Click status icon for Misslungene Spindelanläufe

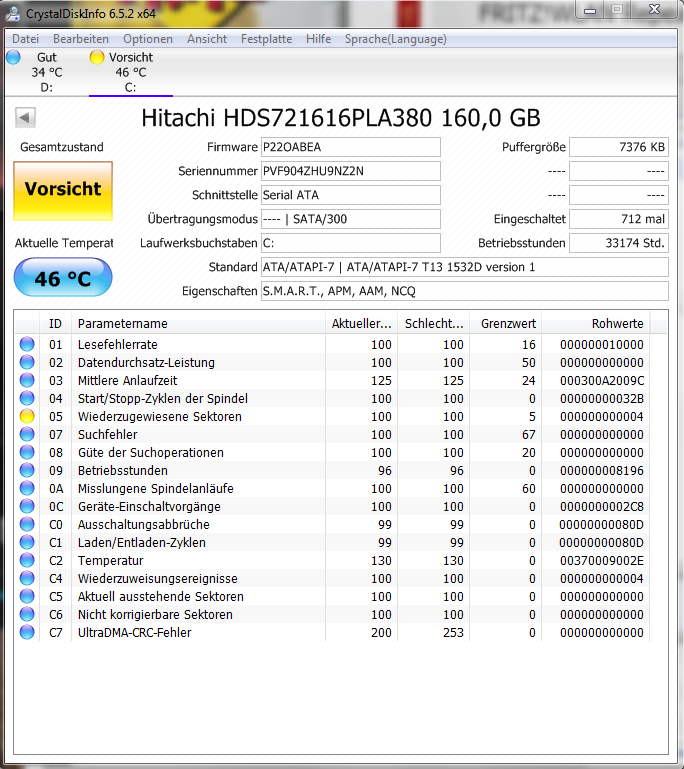point(27,488)
